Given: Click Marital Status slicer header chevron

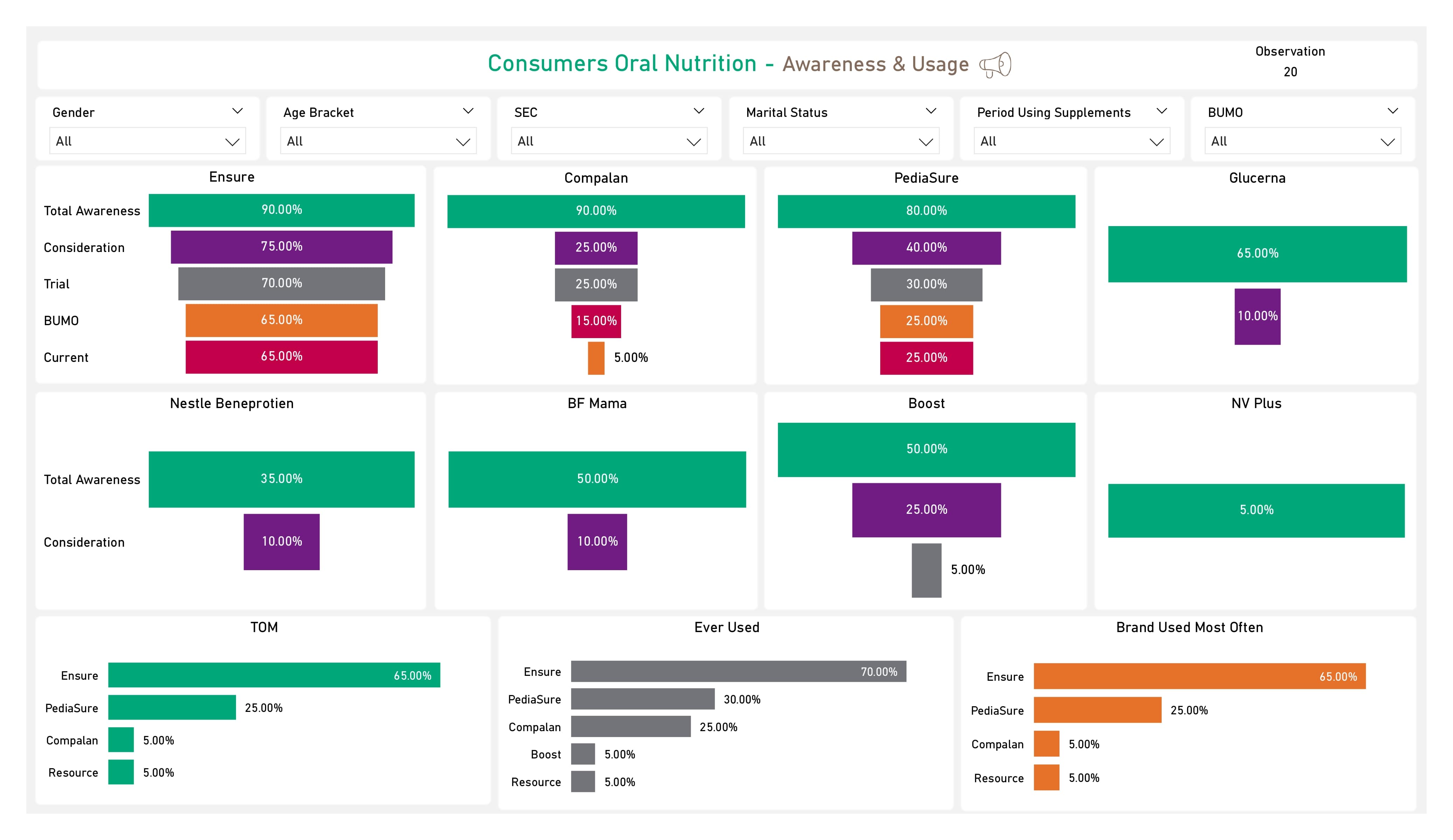Looking at the screenshot, I should point(931,111).
